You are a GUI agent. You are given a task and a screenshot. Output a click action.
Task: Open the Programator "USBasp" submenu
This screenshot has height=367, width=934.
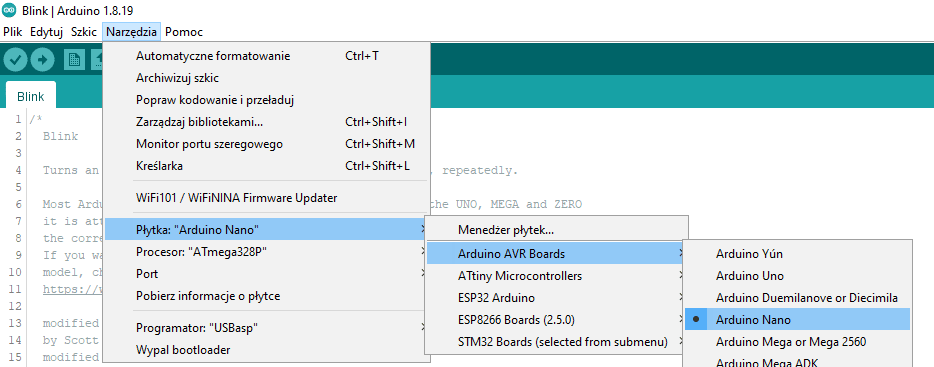pos(266,328)
